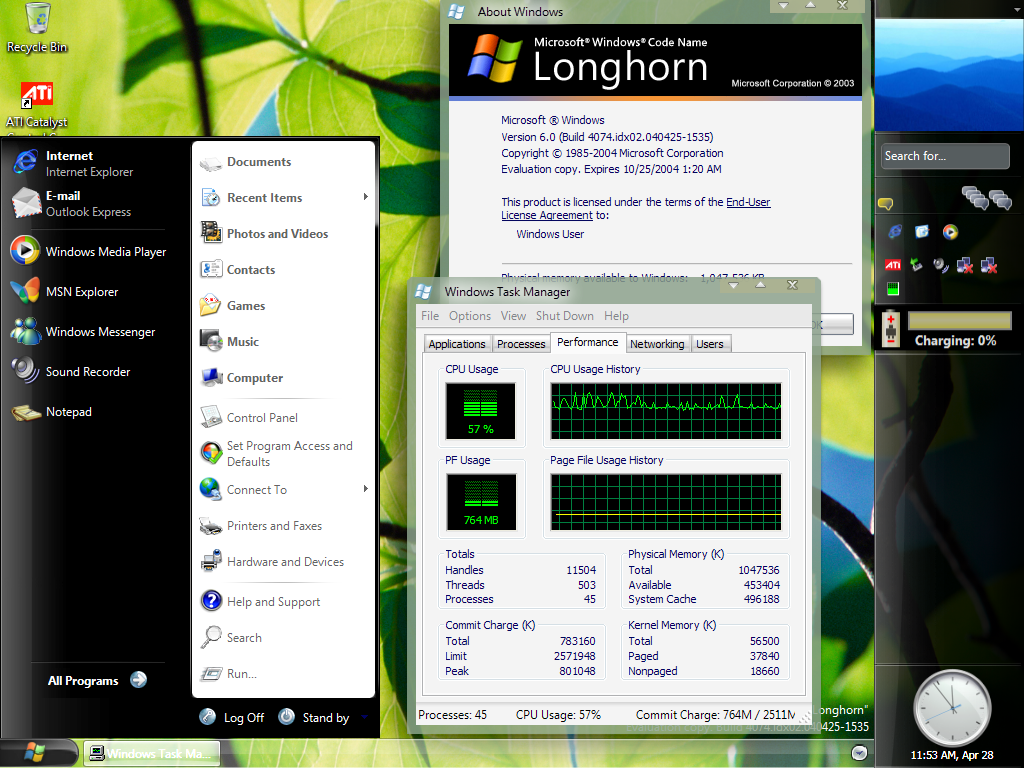Screen dimensions: 1024x768
Task: Click sidebar Internet Explorer quick launch icon
Action: coord(895,231)
